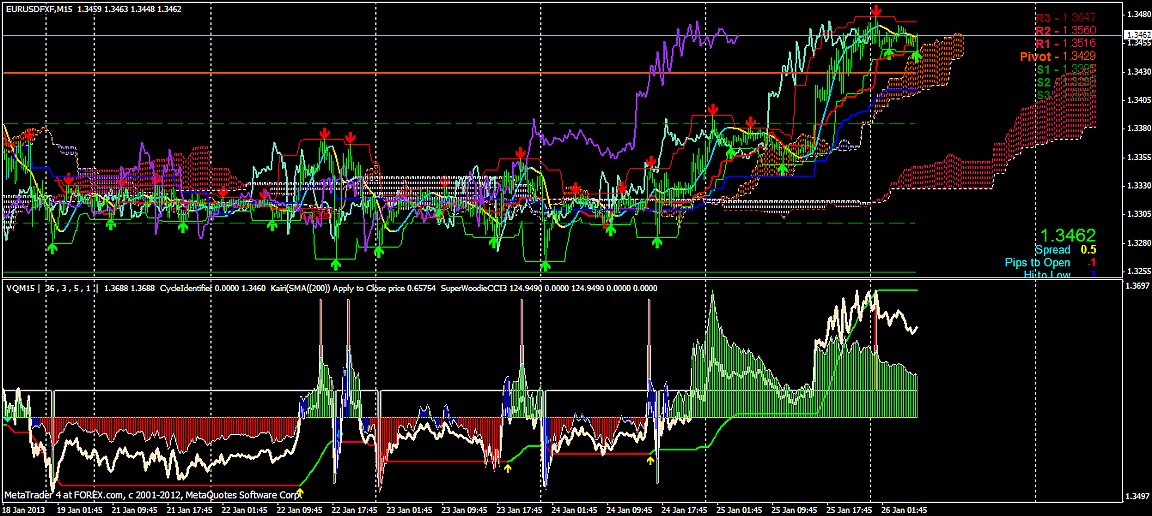Select the R2 resistance level label
1152x516 pixels.
(x=1064, y=31)
